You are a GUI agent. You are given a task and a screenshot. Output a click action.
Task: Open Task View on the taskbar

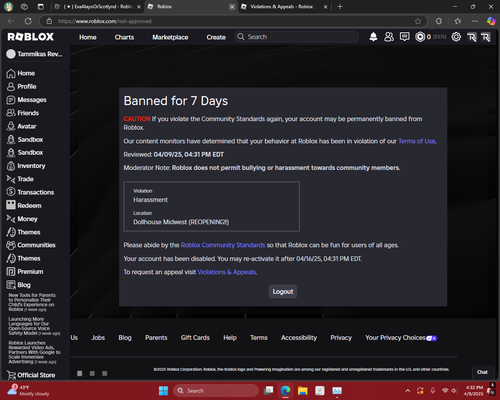click(268, 390)
